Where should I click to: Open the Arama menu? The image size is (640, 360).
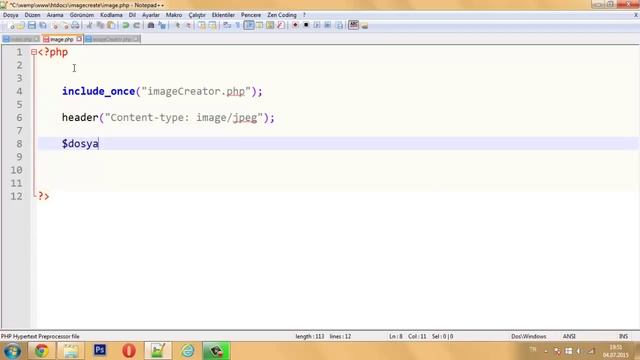pyautogui.click(x=55, y=15)
